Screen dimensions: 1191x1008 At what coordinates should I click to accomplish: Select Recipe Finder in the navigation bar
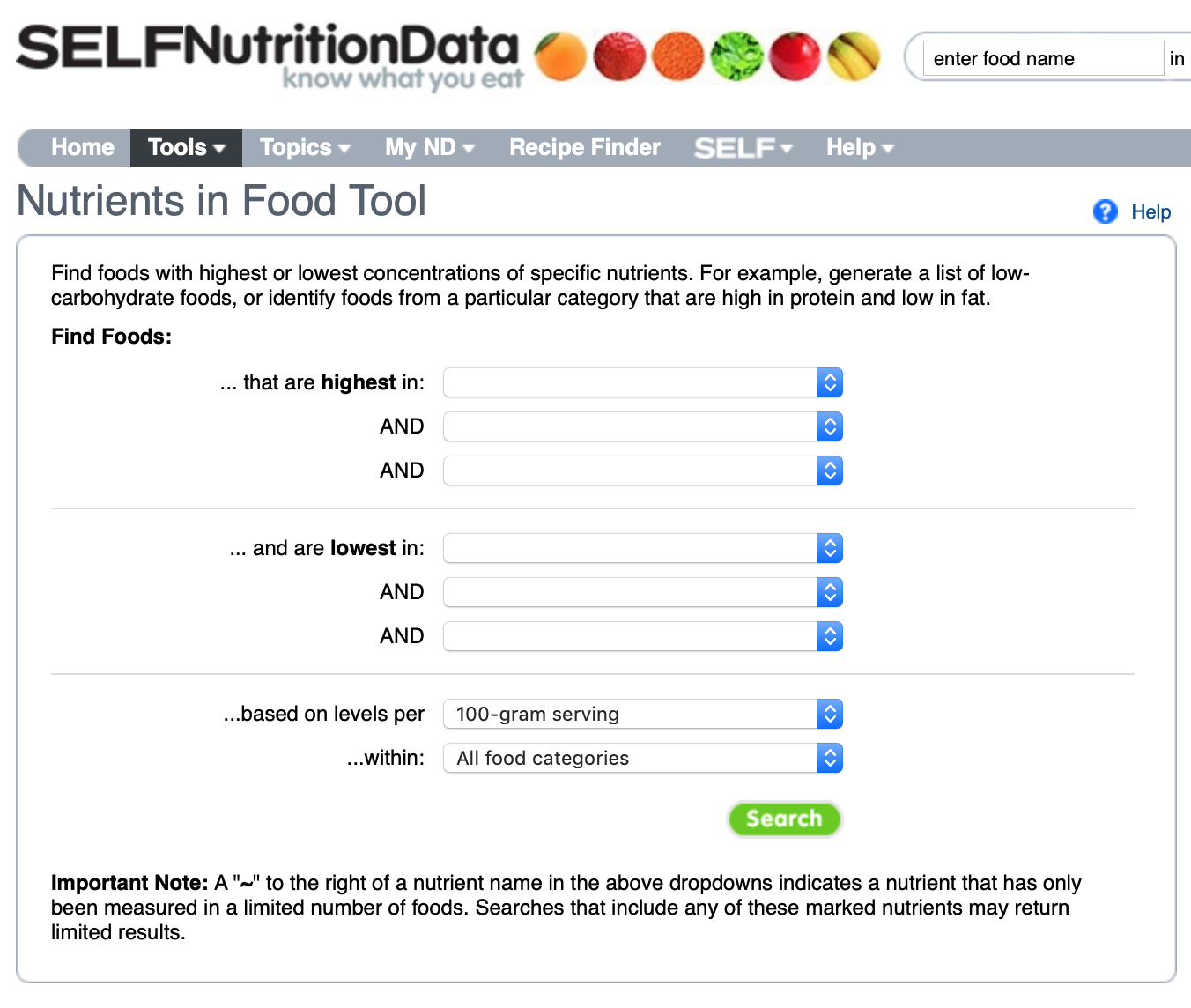pos(584,147)
